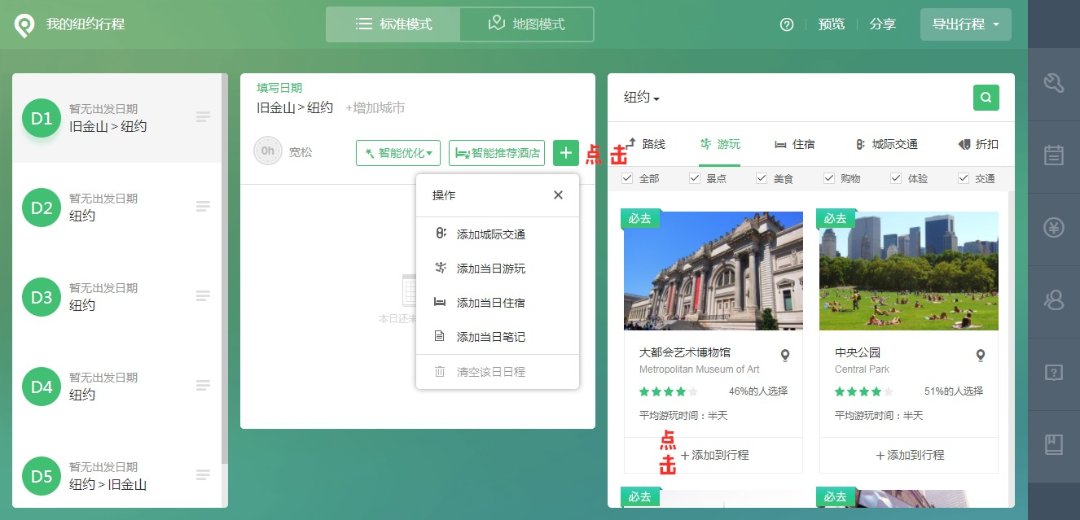Image resolution: width=1080 pixels, height=520 pixels.
Task: Toggle the 全部 checkbox
Action: (x=627, y=178)
